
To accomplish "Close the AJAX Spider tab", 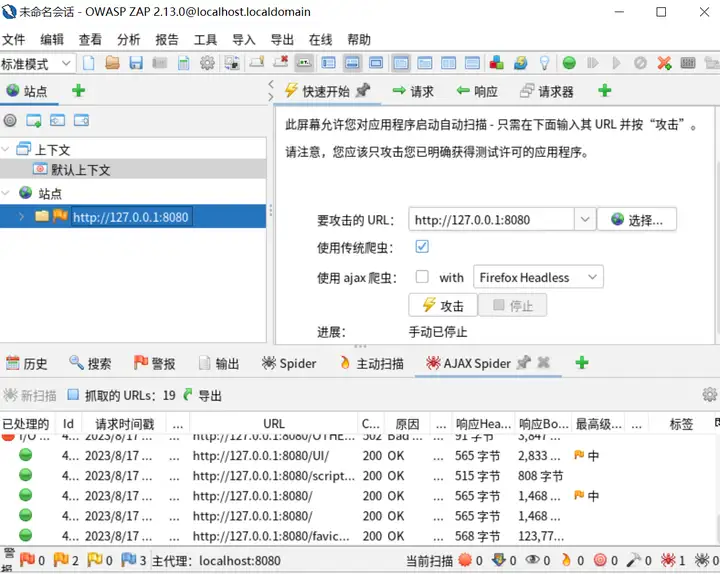I will (543, 362).
